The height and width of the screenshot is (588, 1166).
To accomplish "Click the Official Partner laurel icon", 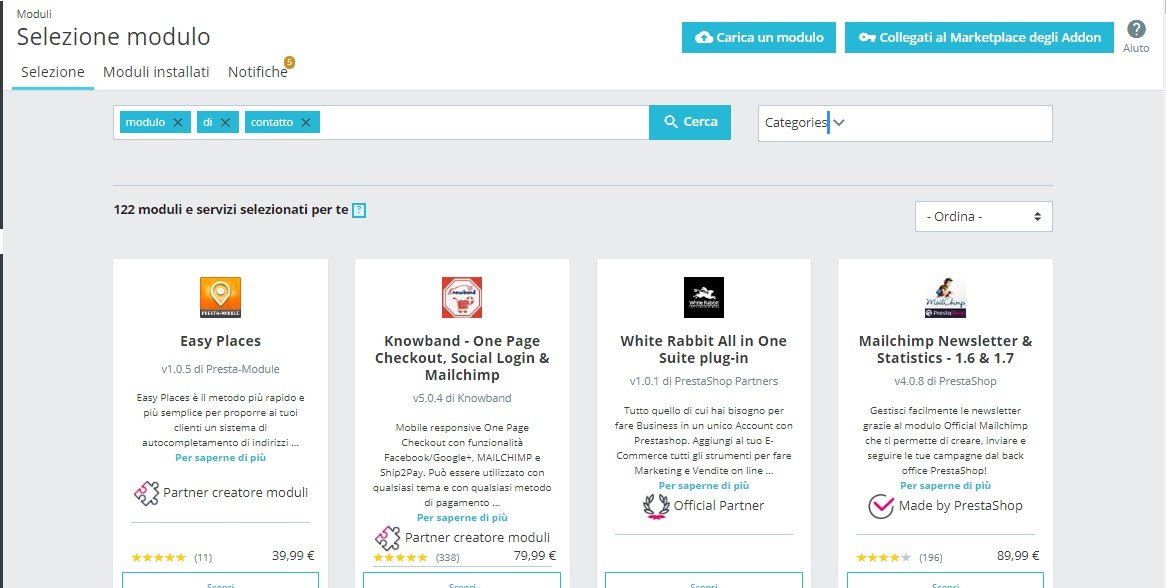I will coord(656,506).
